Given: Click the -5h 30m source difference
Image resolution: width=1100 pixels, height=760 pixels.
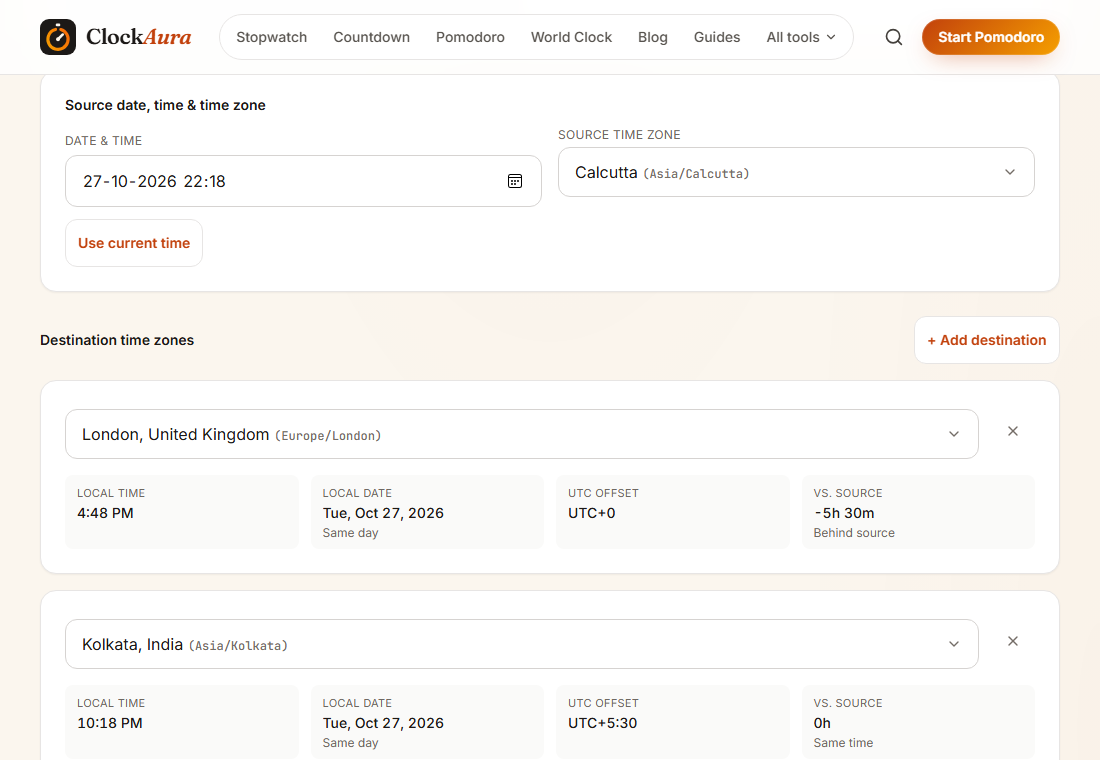Looking at the screenshot, I should pos(844,513).
